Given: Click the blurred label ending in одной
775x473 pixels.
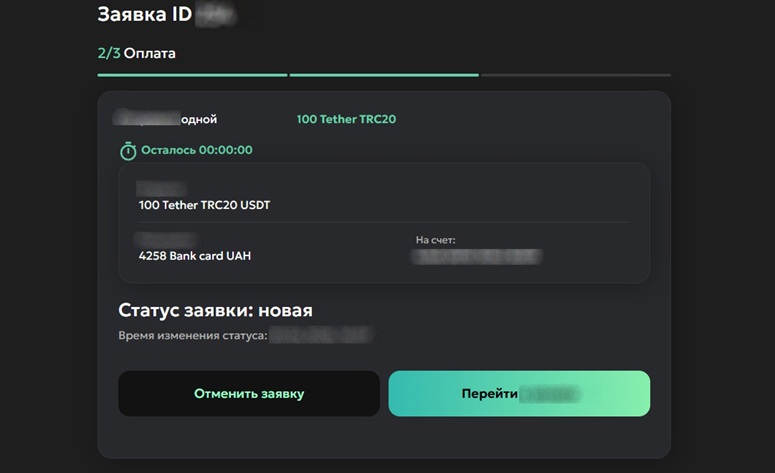Looking at the screenshot, I should [166, 120].
